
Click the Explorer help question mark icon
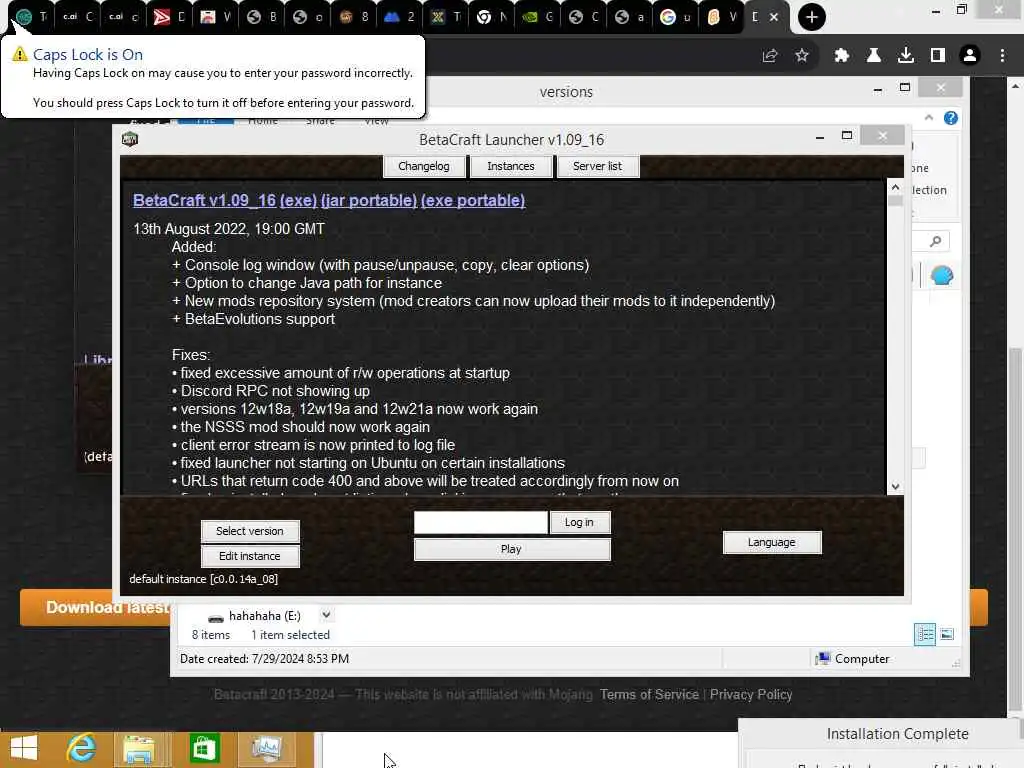951,118
